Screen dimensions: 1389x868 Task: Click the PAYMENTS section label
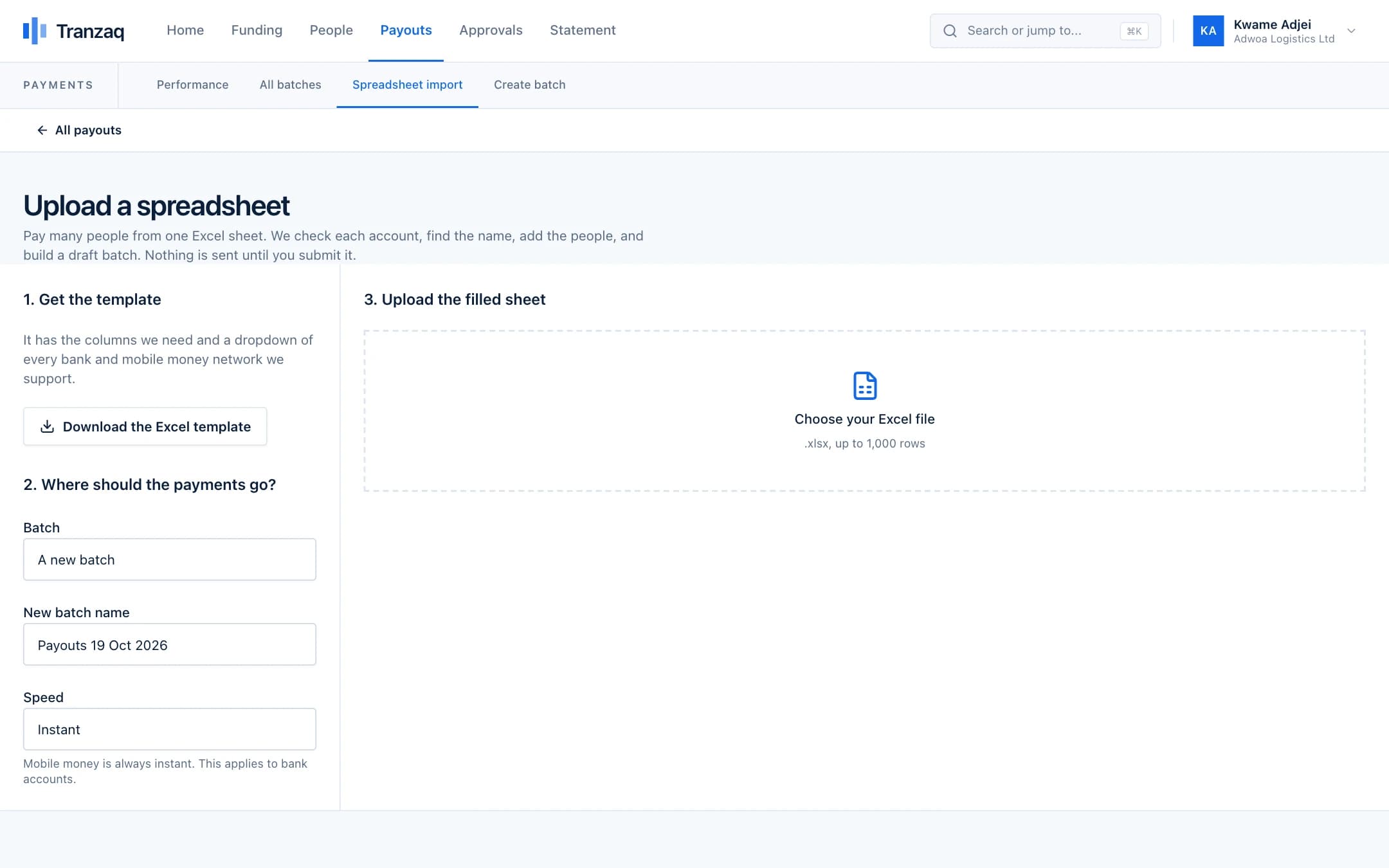58,85
